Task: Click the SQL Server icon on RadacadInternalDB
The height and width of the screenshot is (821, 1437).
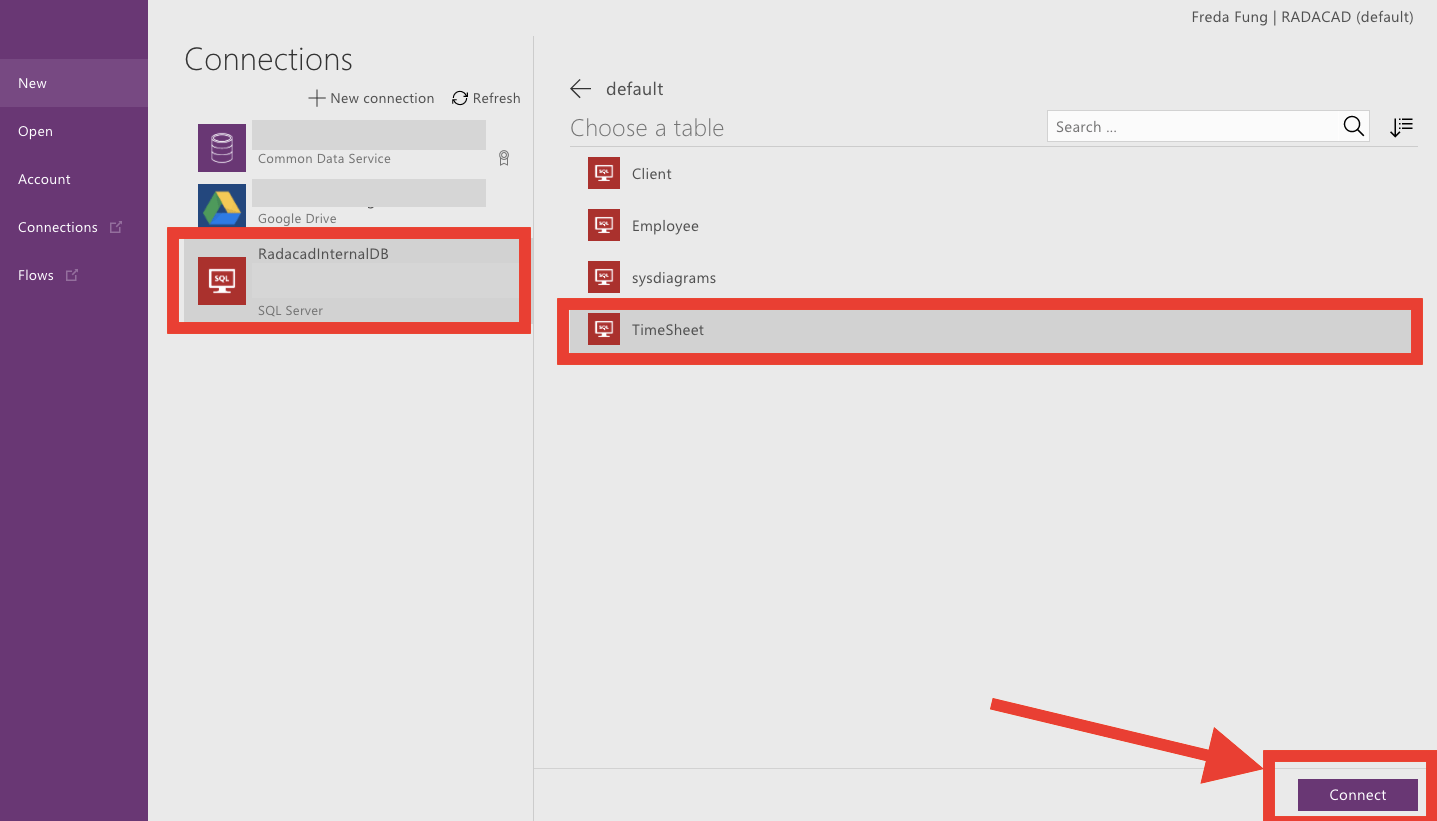Action: tap(221, 280)
